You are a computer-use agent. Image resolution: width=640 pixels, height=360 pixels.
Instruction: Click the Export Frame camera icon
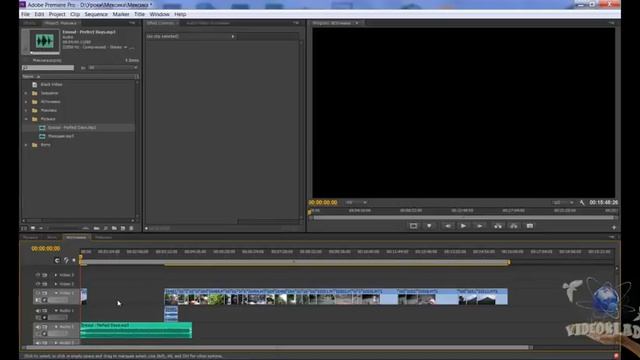coord(530,226)
